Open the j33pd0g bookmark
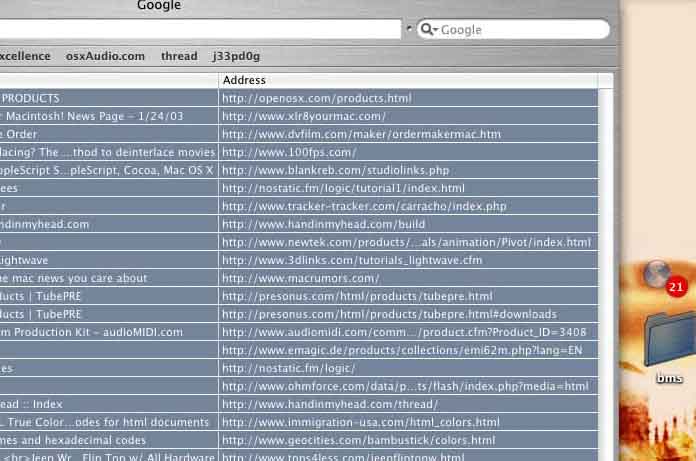The image size is (696, 461). (236, 56)
